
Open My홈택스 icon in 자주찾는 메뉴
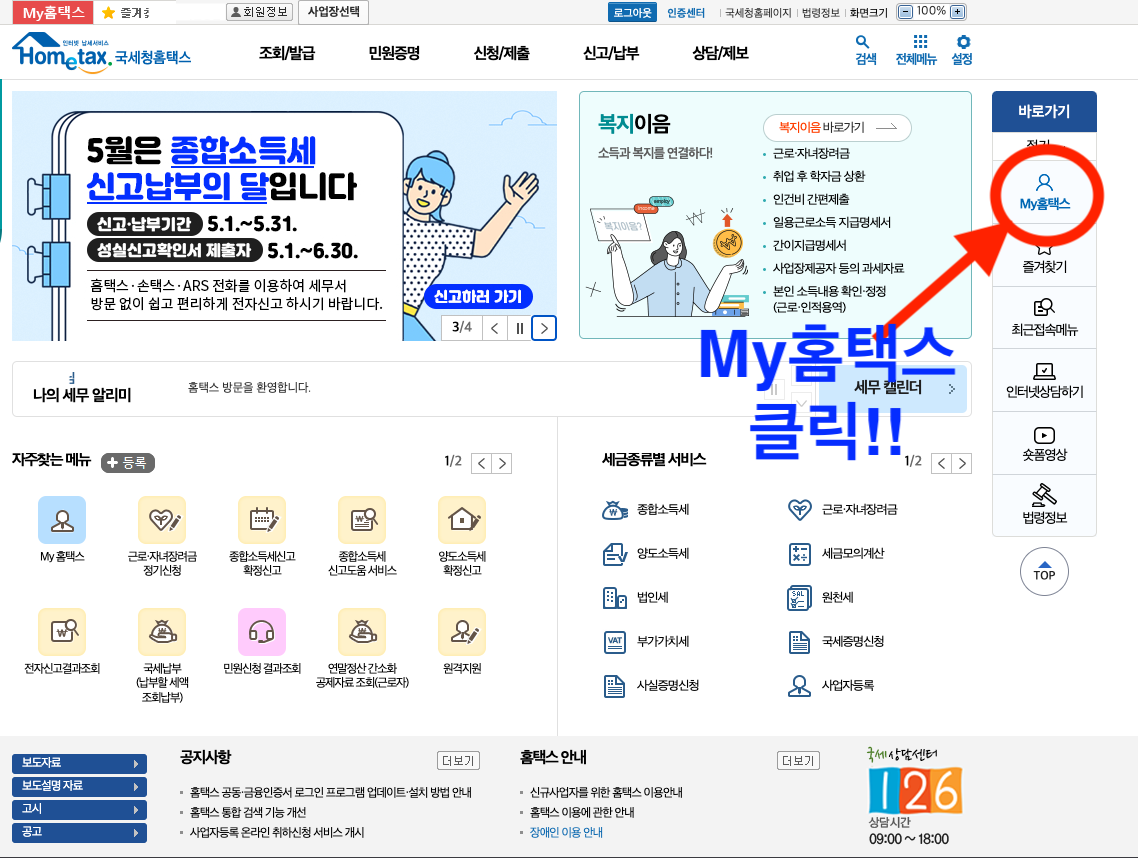pos(62,520)
